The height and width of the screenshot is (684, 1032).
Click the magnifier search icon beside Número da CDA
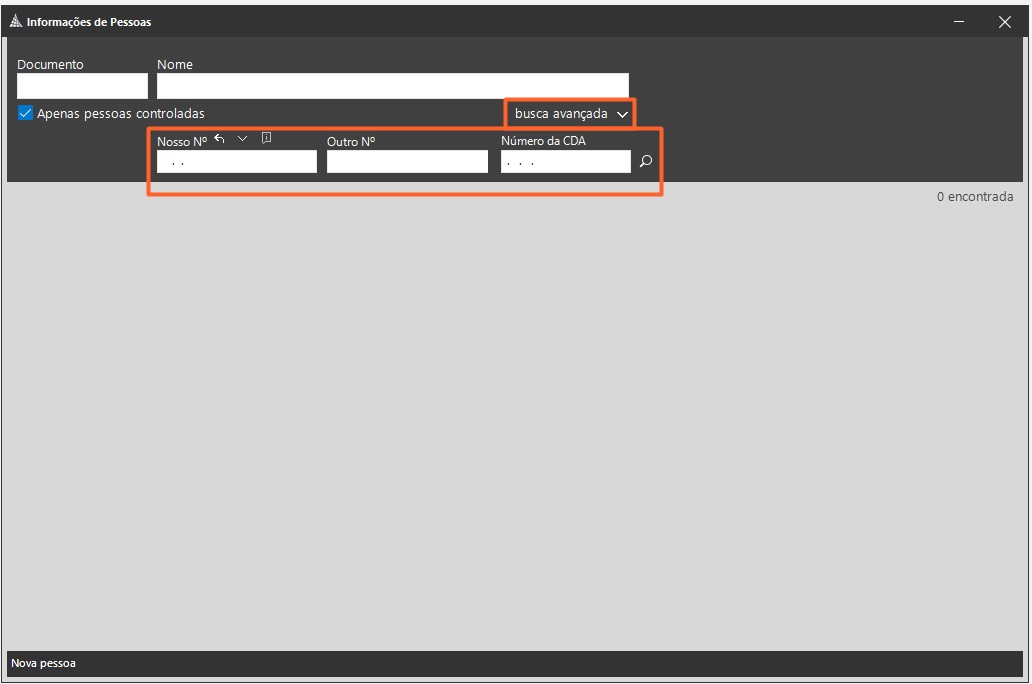(x=645, y=161)
